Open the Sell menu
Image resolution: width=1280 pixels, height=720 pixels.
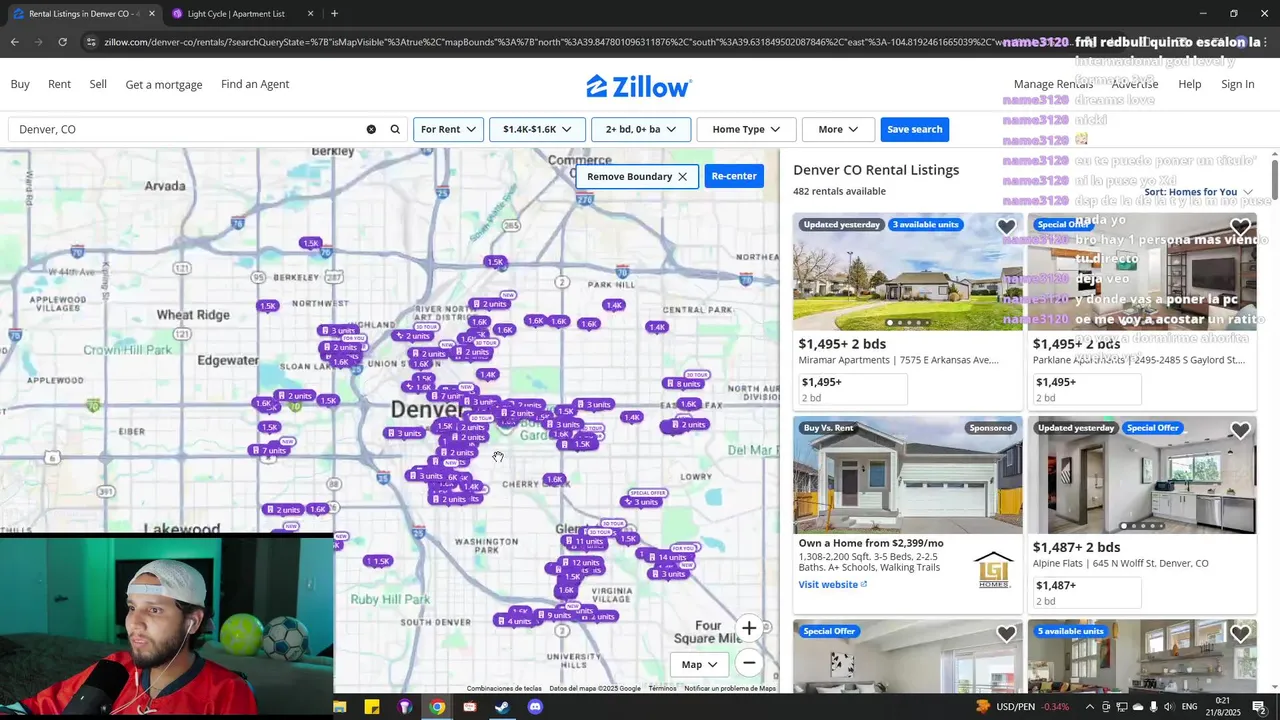tap(98, 84)
